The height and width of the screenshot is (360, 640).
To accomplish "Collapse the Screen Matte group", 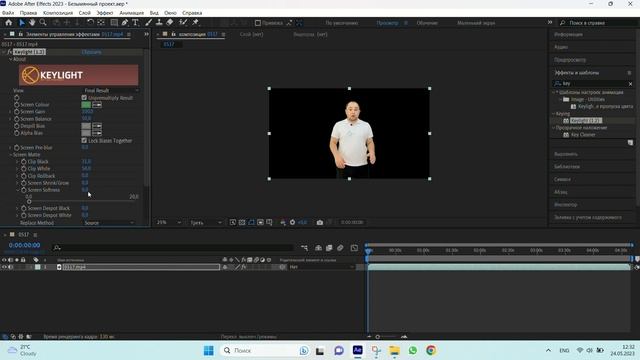I will [11, 155].
